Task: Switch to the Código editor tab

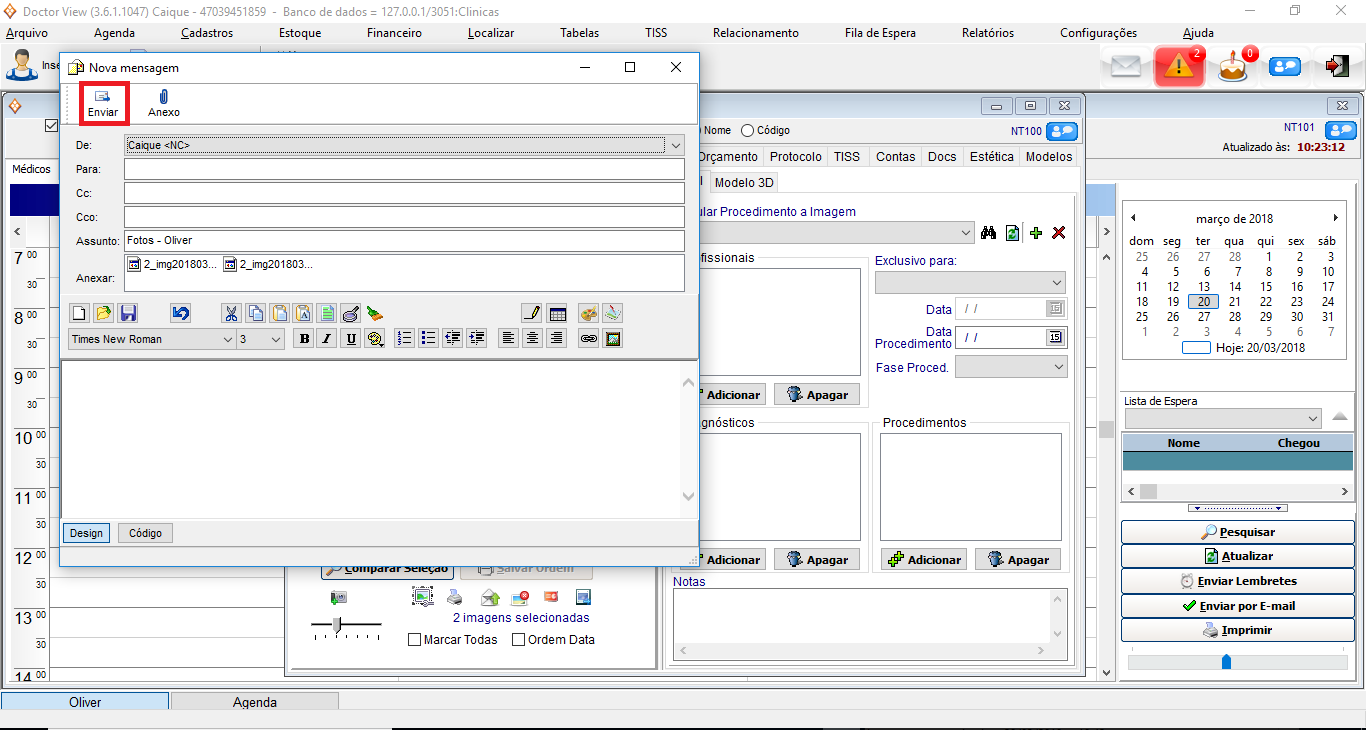Action: point(145,533)
